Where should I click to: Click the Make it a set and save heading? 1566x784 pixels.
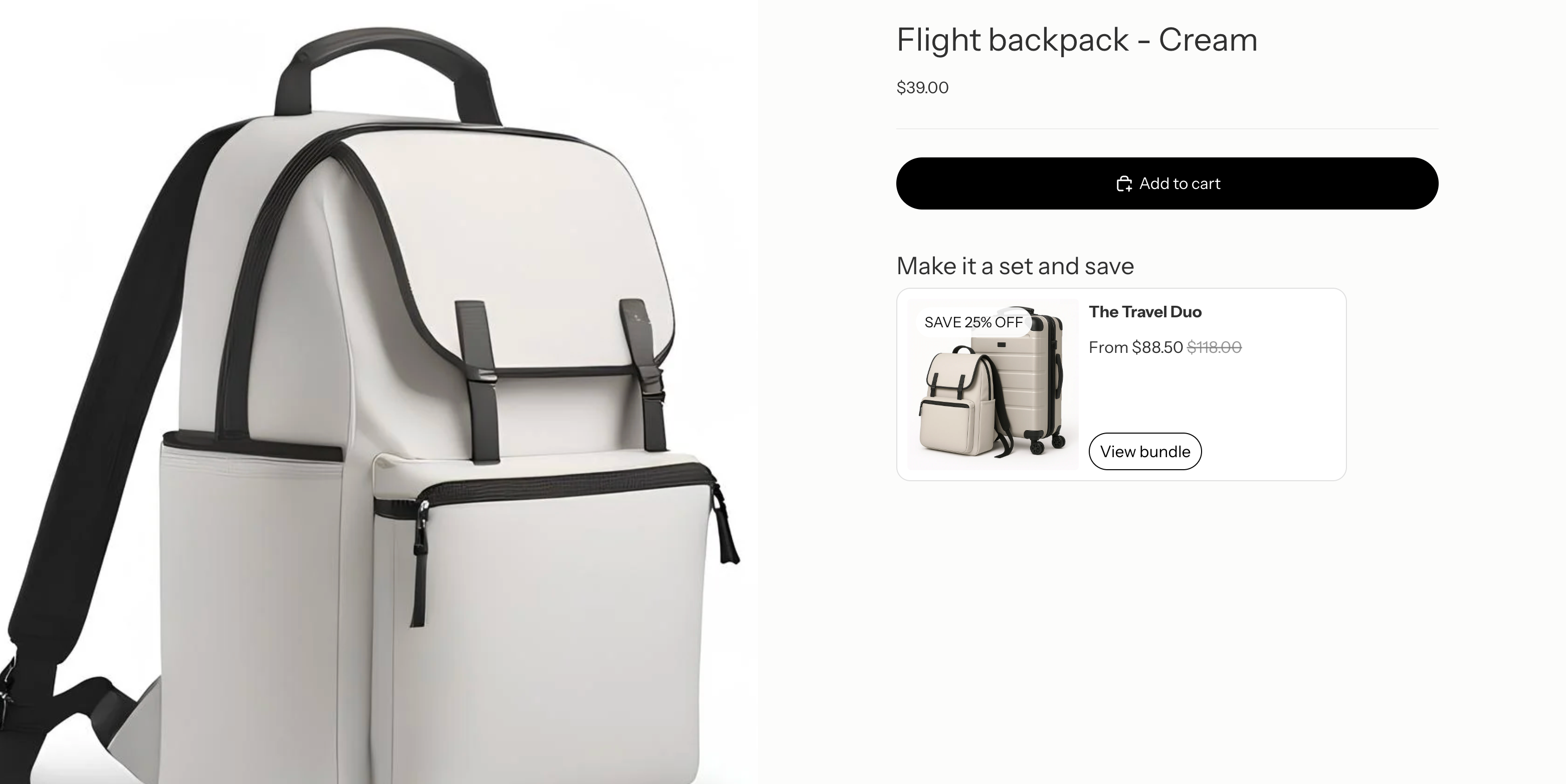[1015, 266]
